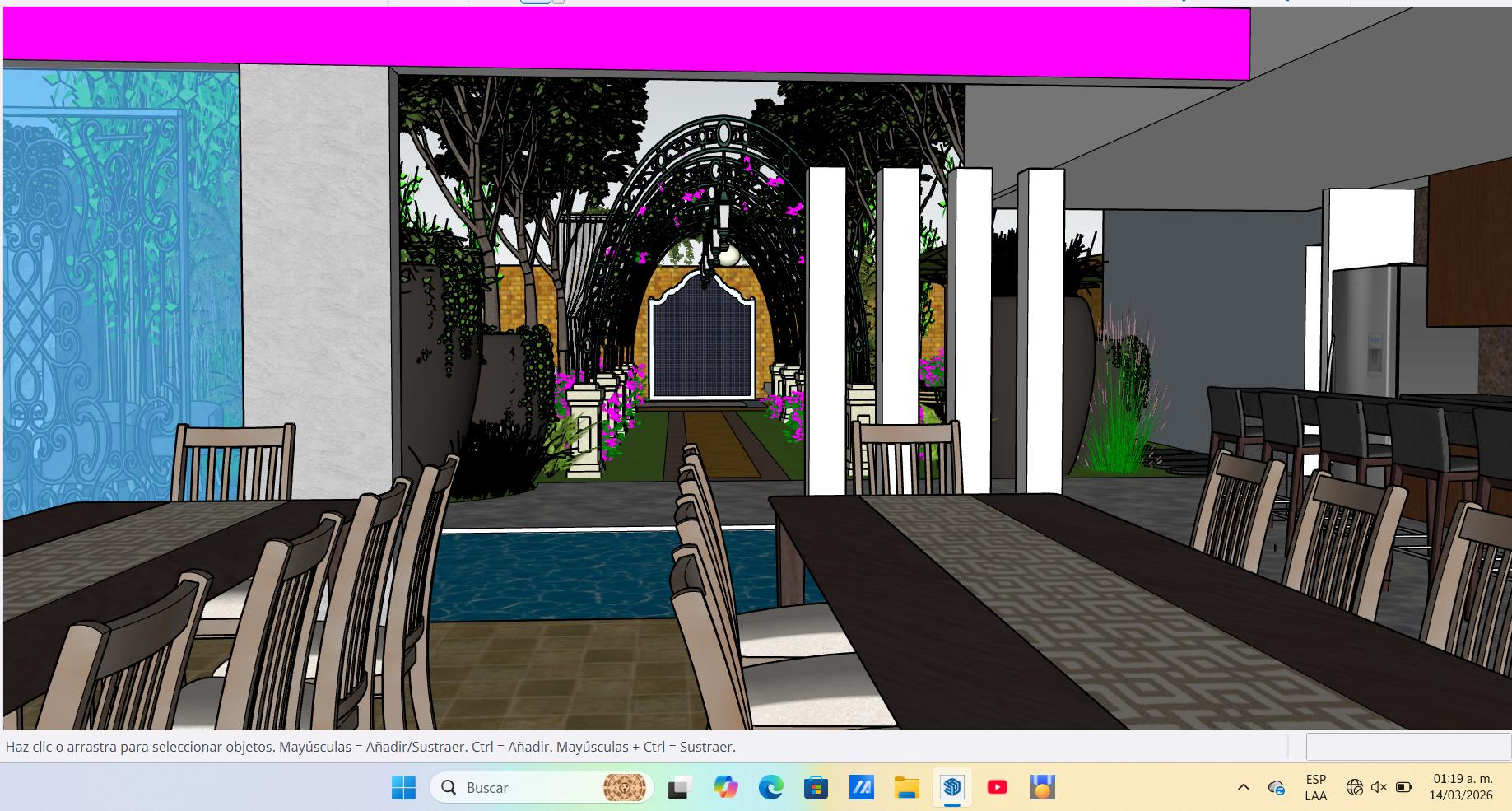Click the SketchUp measurements box
This screenshot has width=1512, height=811.
1407,747
